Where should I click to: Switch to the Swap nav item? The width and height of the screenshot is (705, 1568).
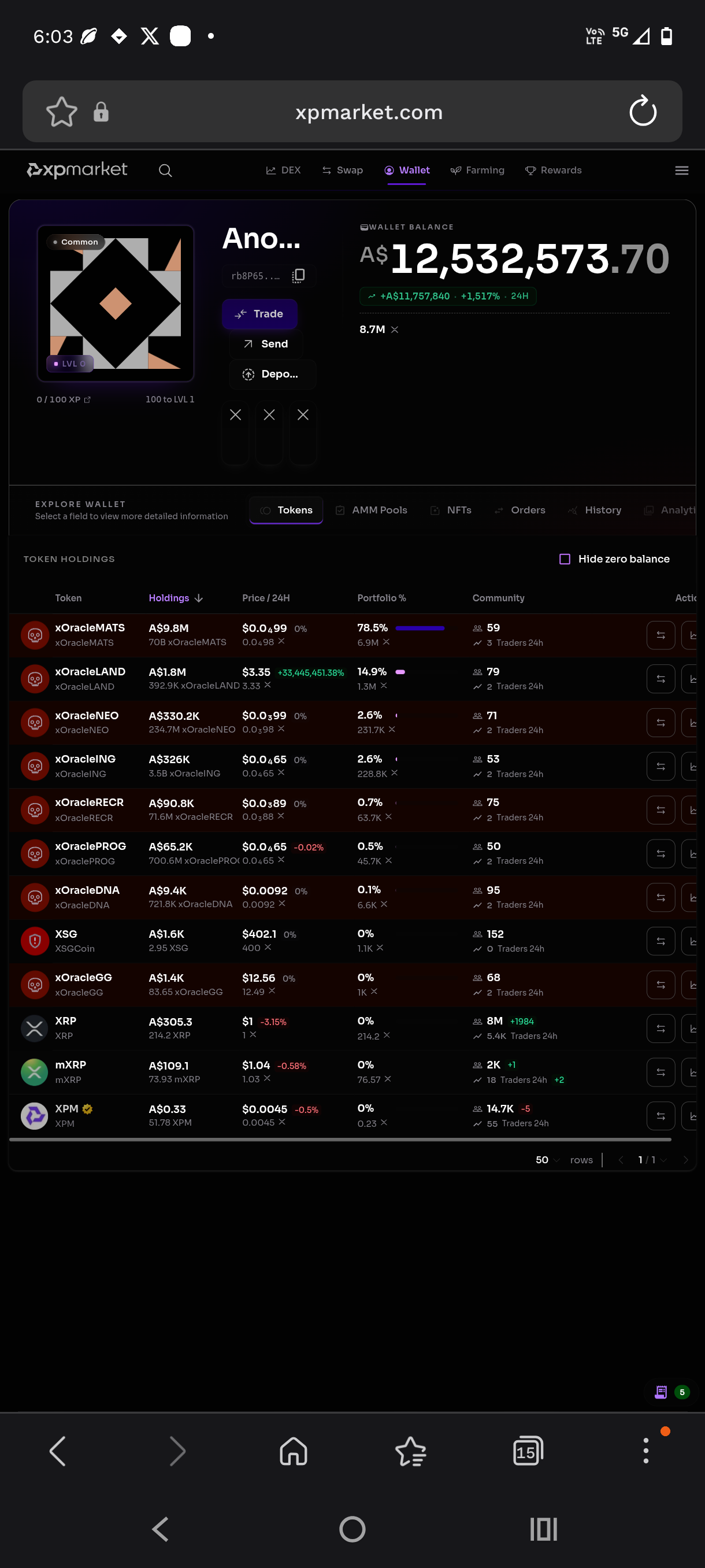coord(343,171)
